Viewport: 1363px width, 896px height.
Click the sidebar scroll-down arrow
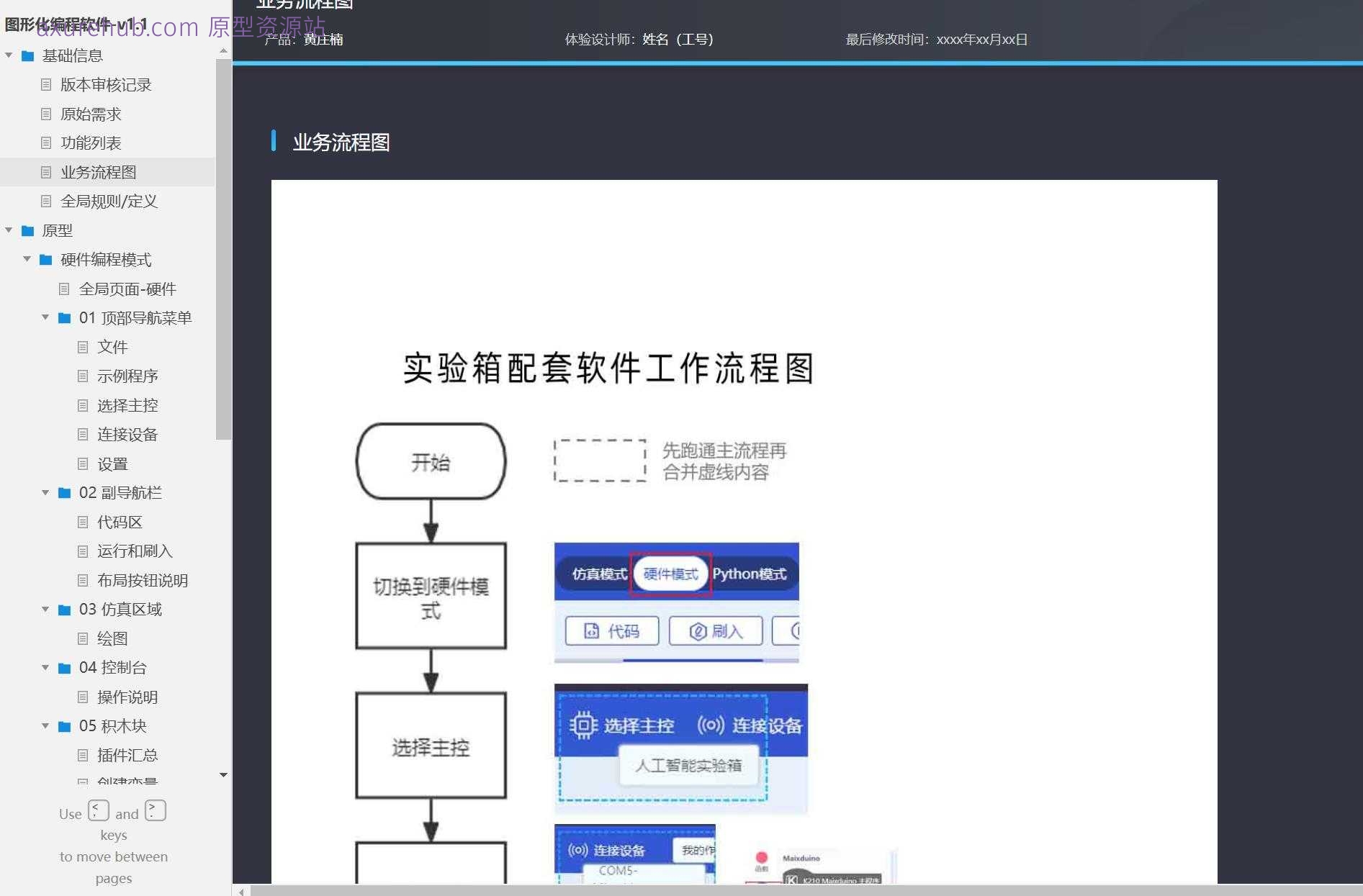(223, 774)
